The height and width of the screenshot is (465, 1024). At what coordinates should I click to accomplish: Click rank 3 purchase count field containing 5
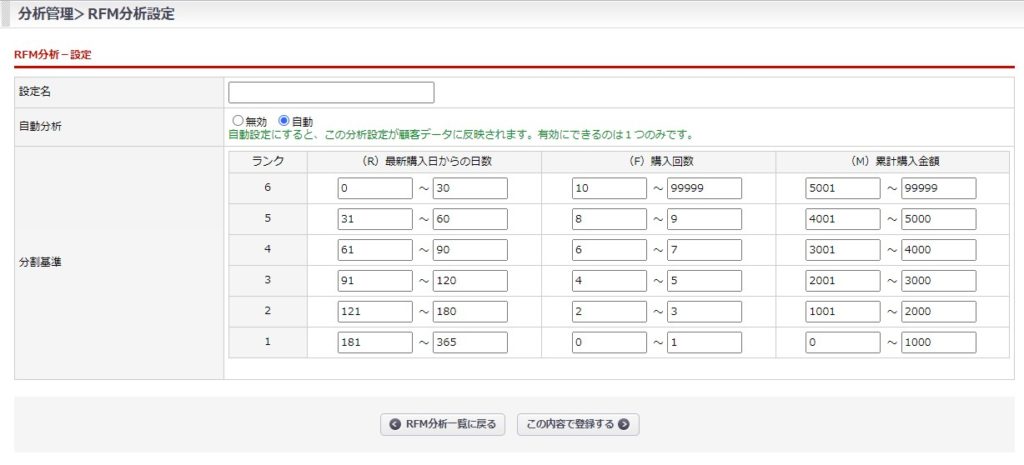704,281
